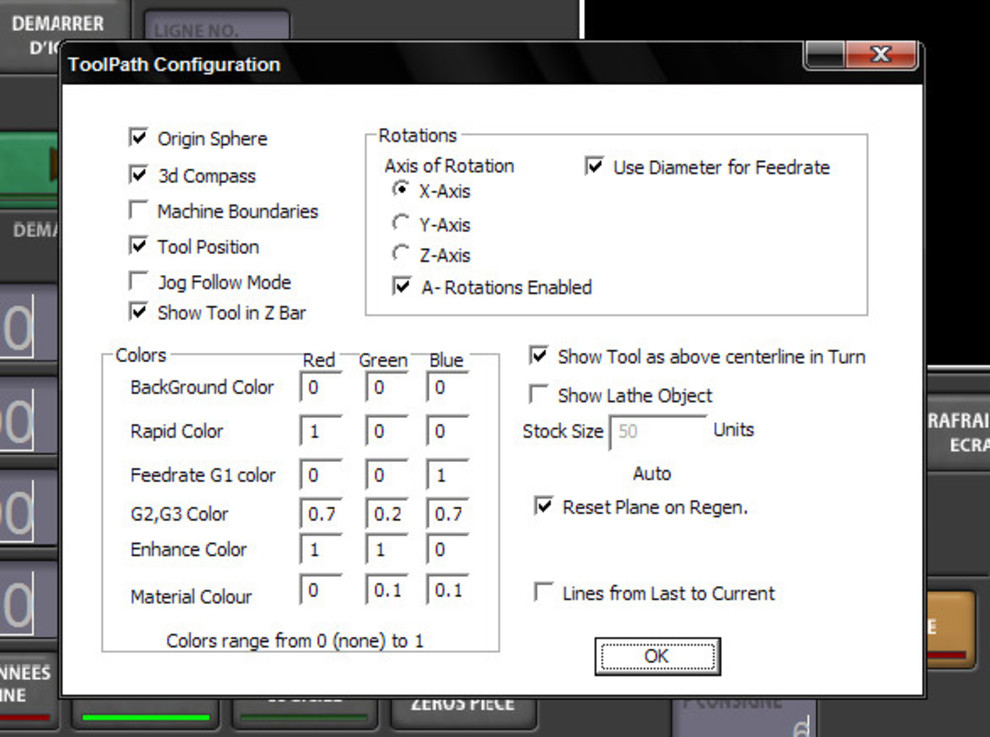Edit the Feedrate G1 color blue field
The height and width of the screenshot is (737, 990).
point(447,476)
